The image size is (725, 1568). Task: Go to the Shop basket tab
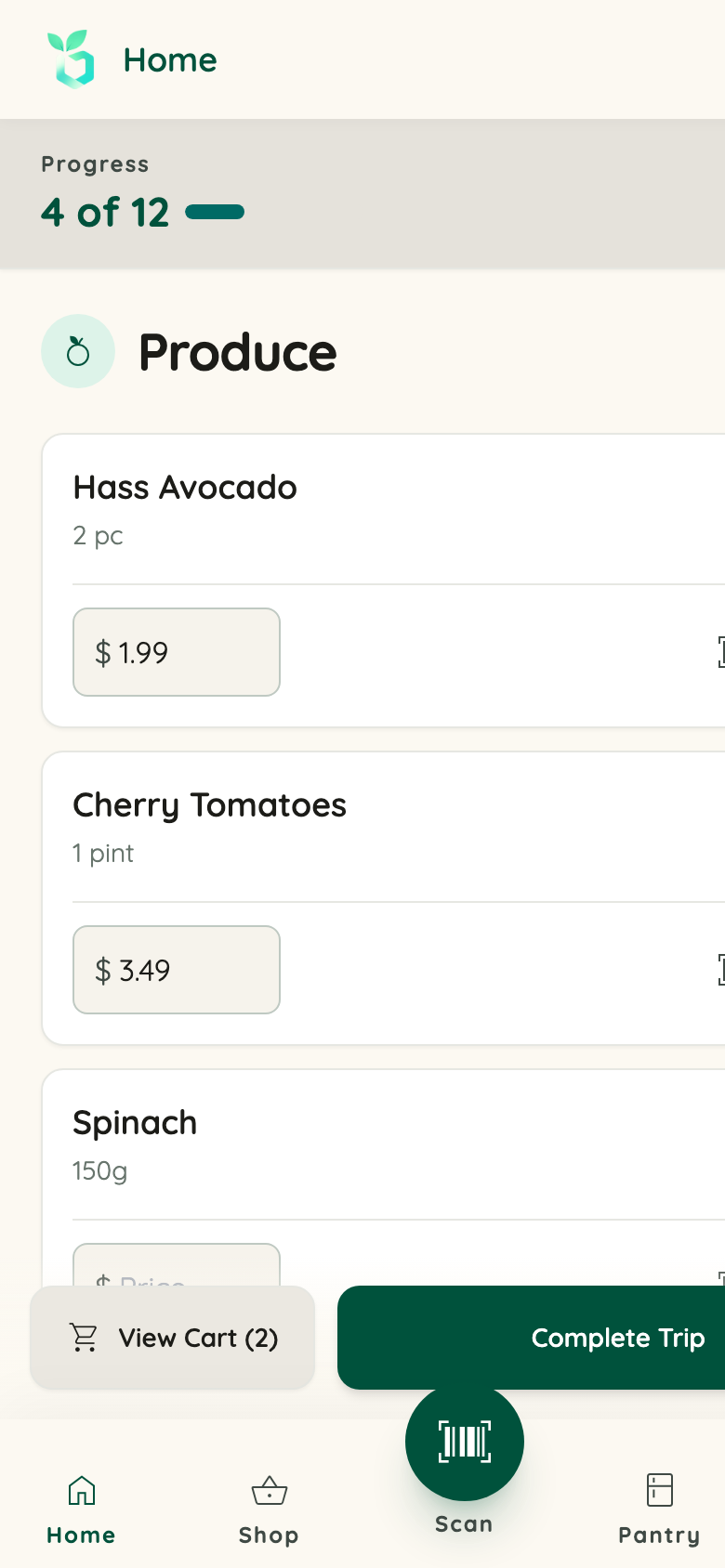click(270, 1510)
